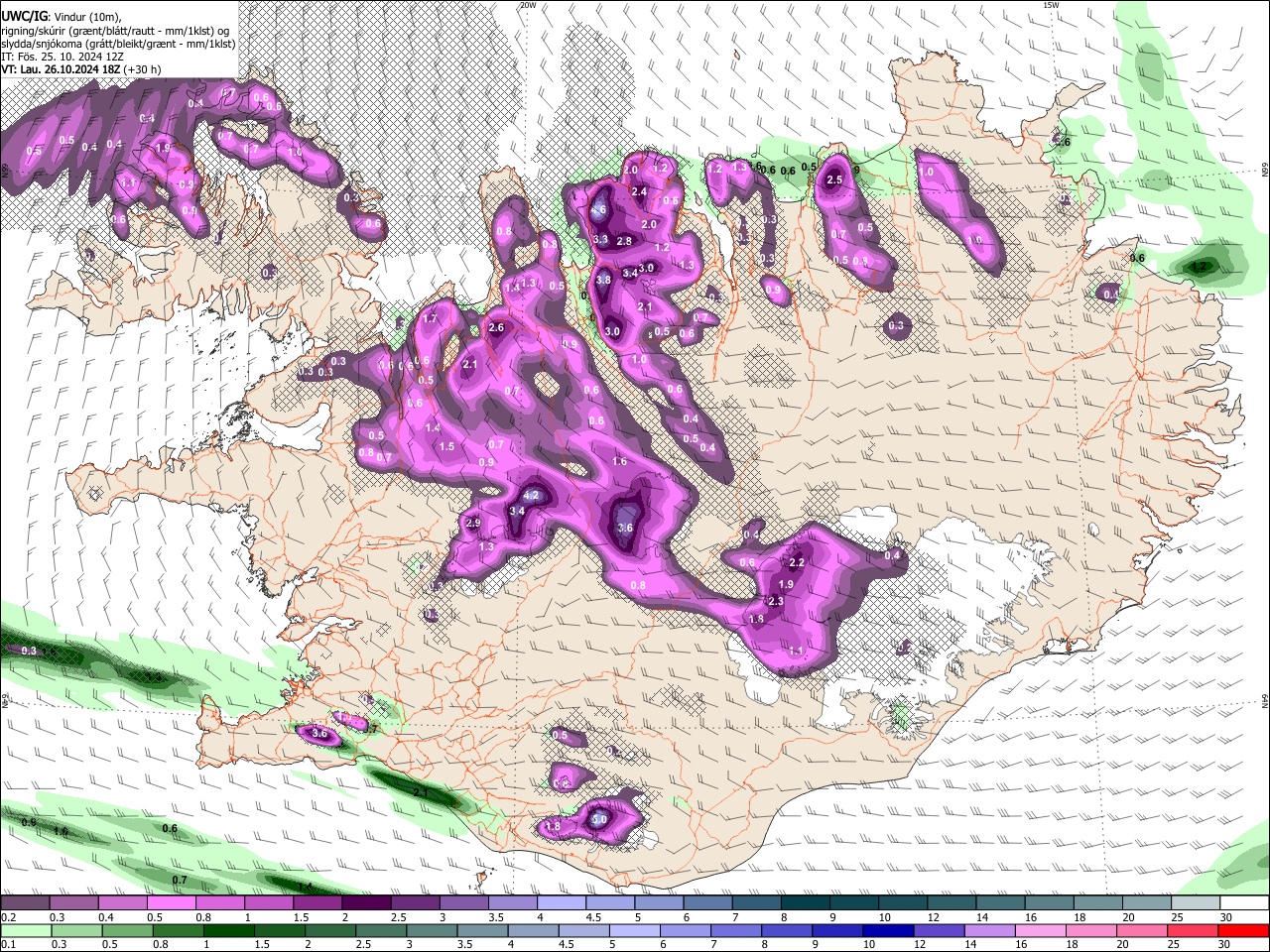Click black "2.1" on the dark green streak
1270x952 pixels.
tap(421, 792)
